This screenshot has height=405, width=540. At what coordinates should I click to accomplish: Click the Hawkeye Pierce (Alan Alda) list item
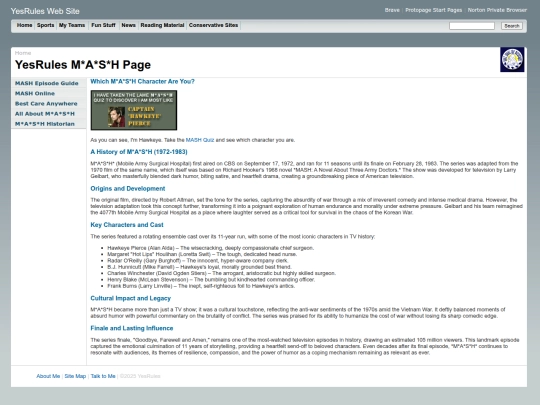(210, 248)
